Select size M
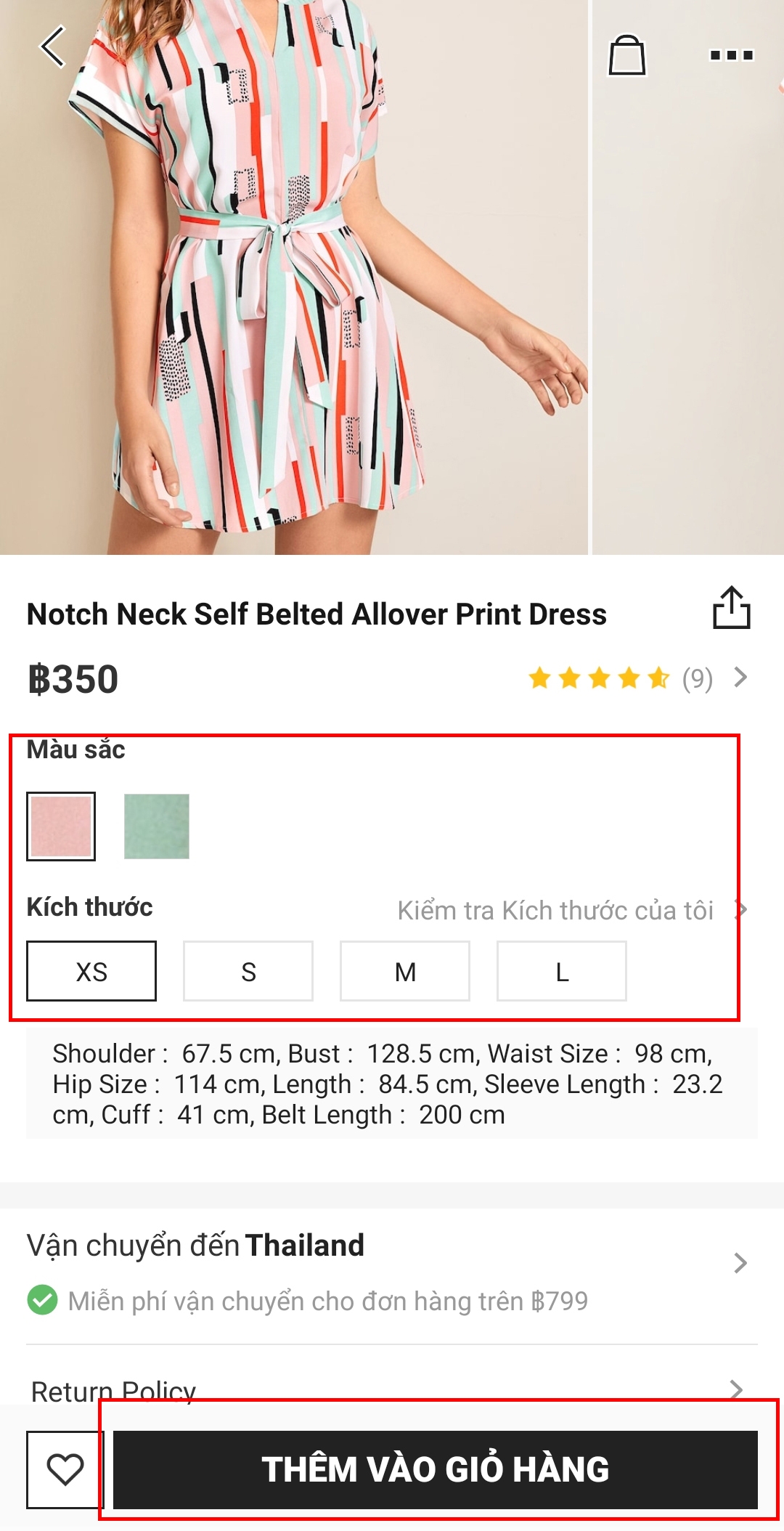This screenshot has height=1531, width=784. (x=405, y=971)
